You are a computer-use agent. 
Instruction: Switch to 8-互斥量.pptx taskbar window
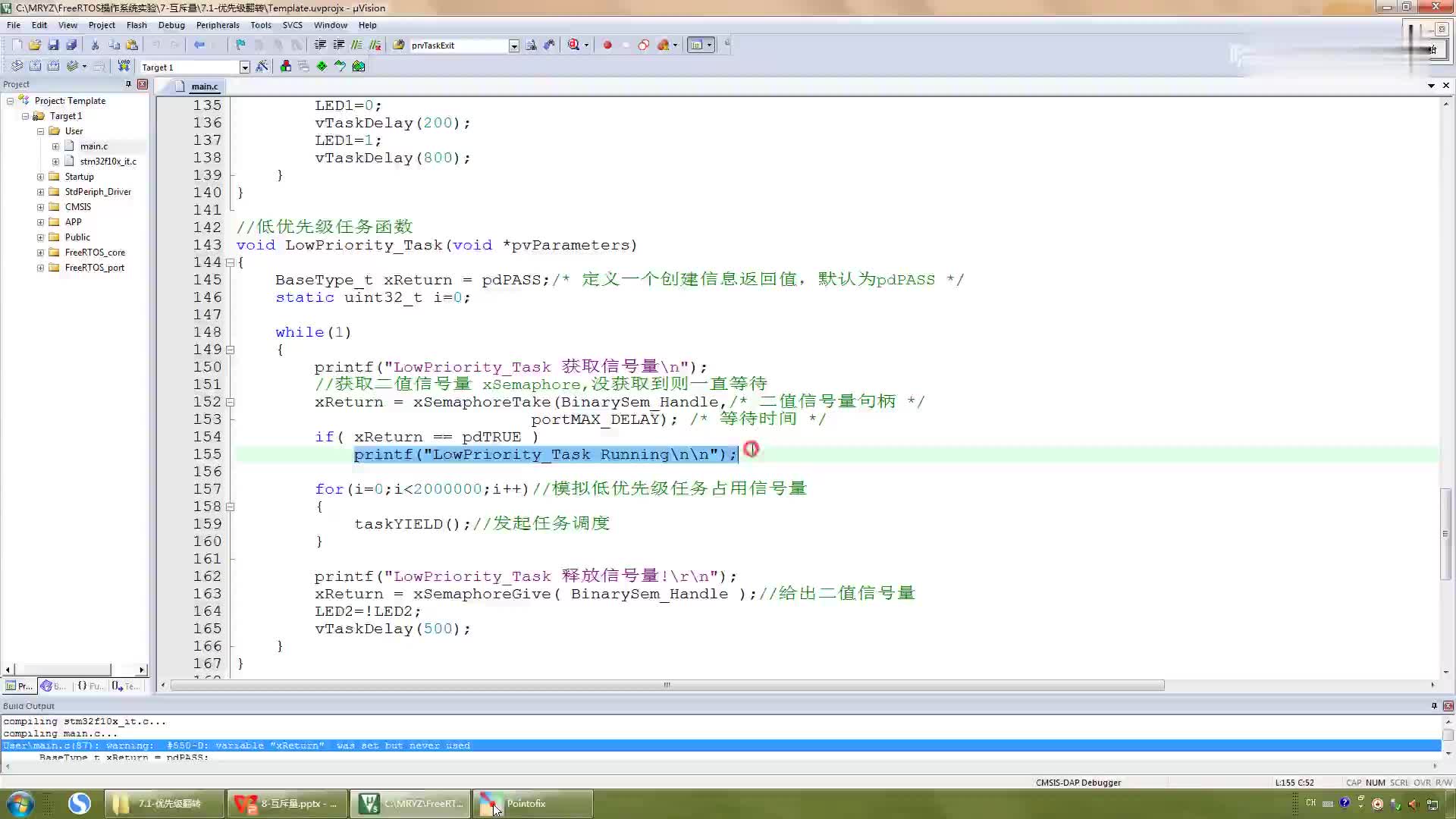[287, 804]
